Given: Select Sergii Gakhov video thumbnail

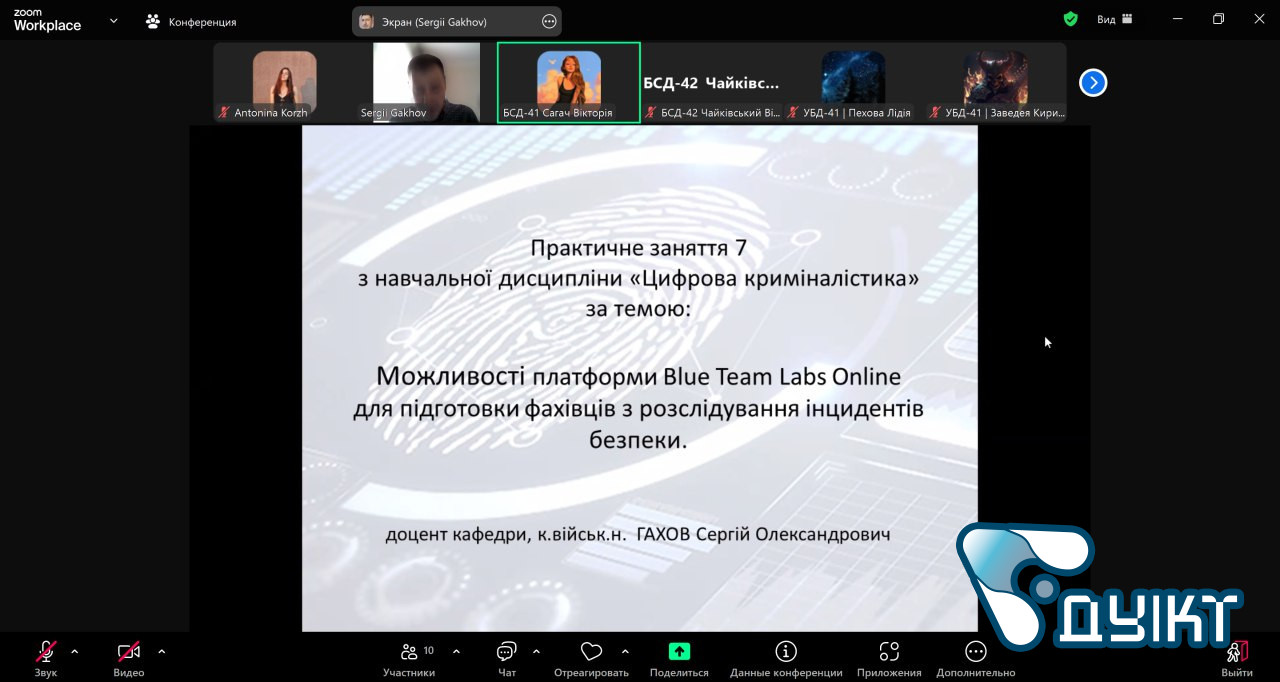Looking at the screenshot, I should tap(426, 83).
